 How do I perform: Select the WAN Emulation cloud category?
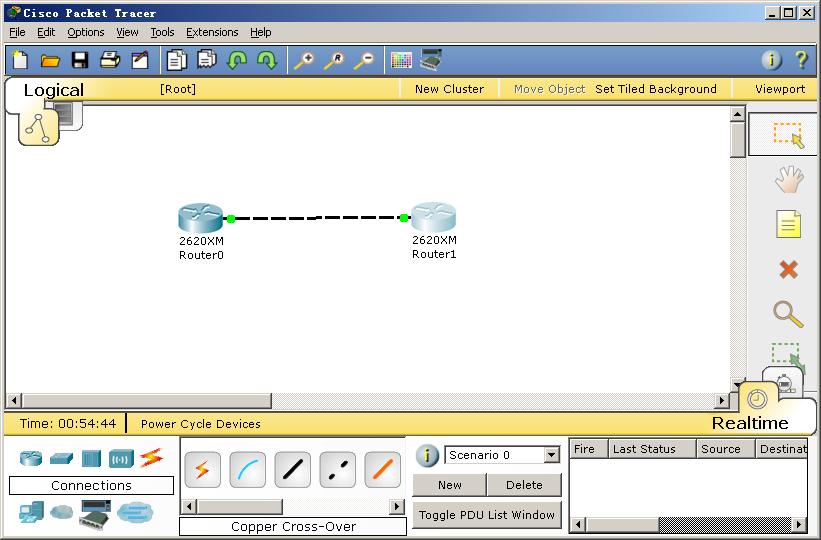(x=62, y=512)
